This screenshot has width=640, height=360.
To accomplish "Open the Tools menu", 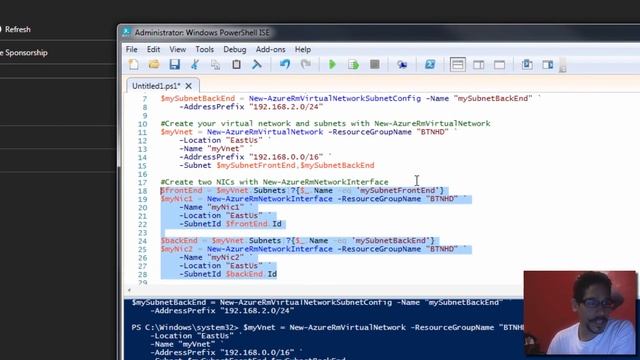I will click(204, 49).
